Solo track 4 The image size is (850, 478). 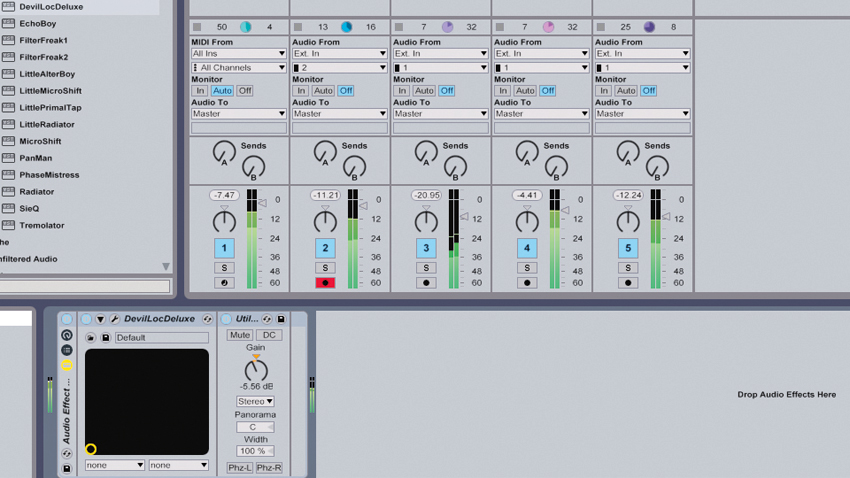[x=527, y=268]
